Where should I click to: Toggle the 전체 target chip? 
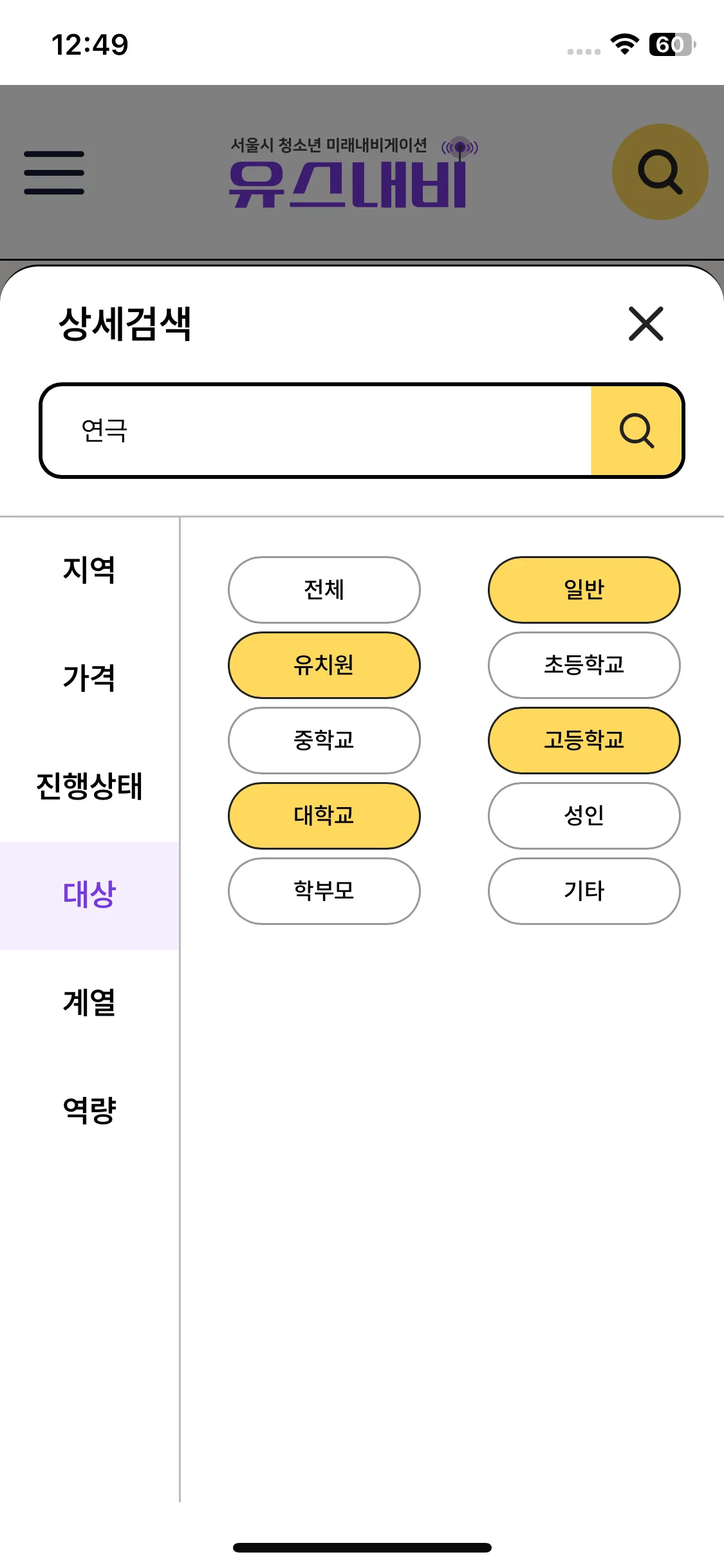pyautogui.click(x=324, y=590)
